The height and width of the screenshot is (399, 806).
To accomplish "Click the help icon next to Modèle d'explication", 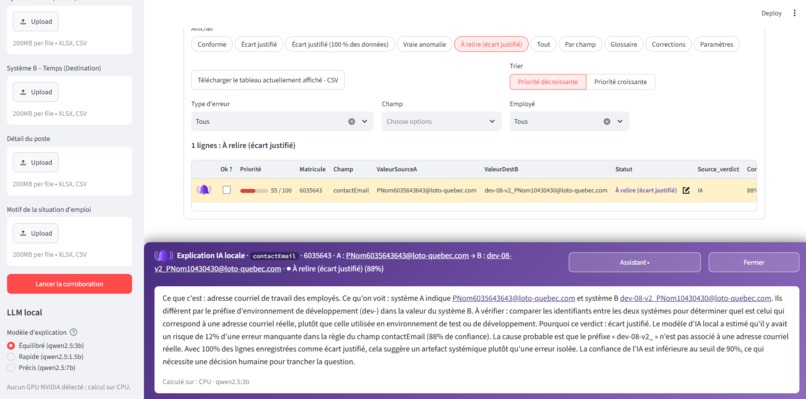I will (x=74, y=332).
